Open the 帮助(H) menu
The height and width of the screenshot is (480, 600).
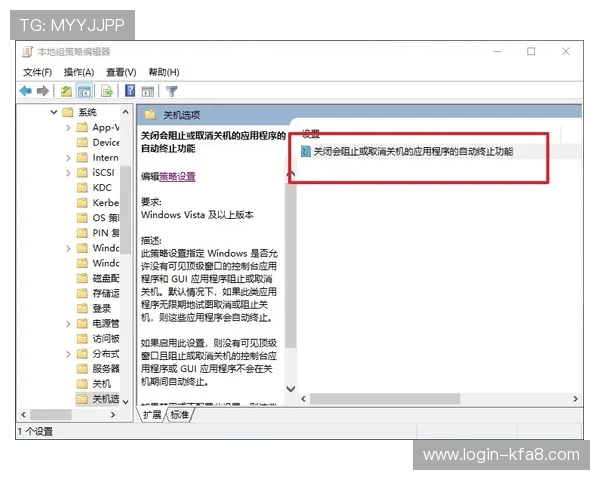pos(163,72)
